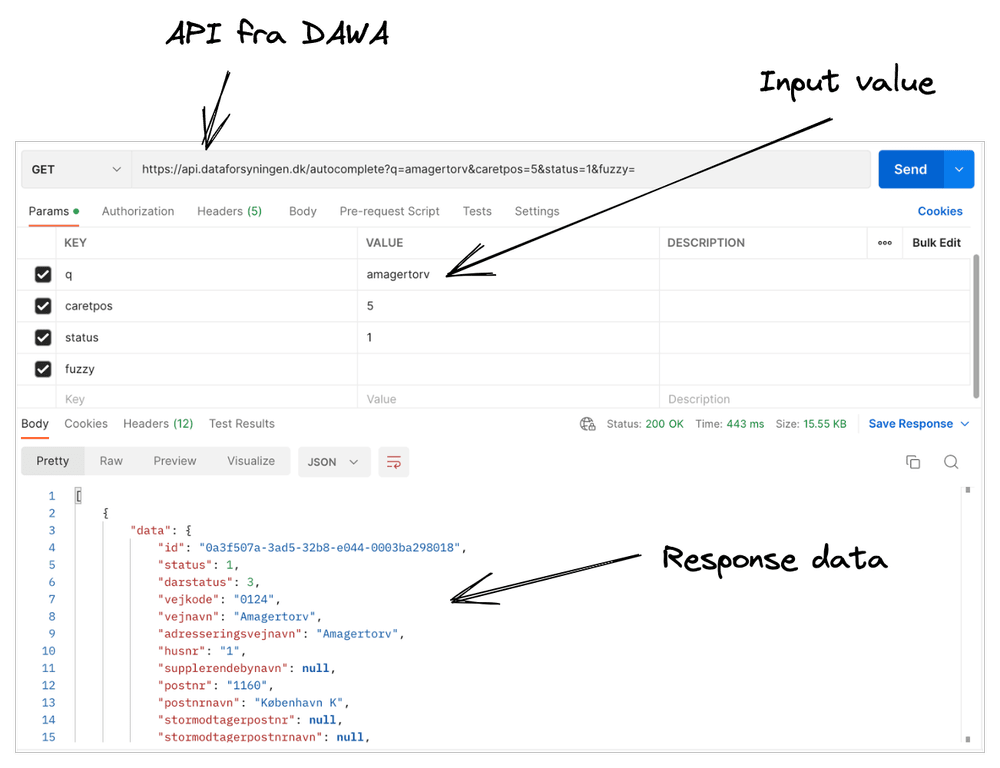Viewport: 1000px width, 768px height.
Task: Click the empty Value placeholder field
Action: [x=508, y=399]
